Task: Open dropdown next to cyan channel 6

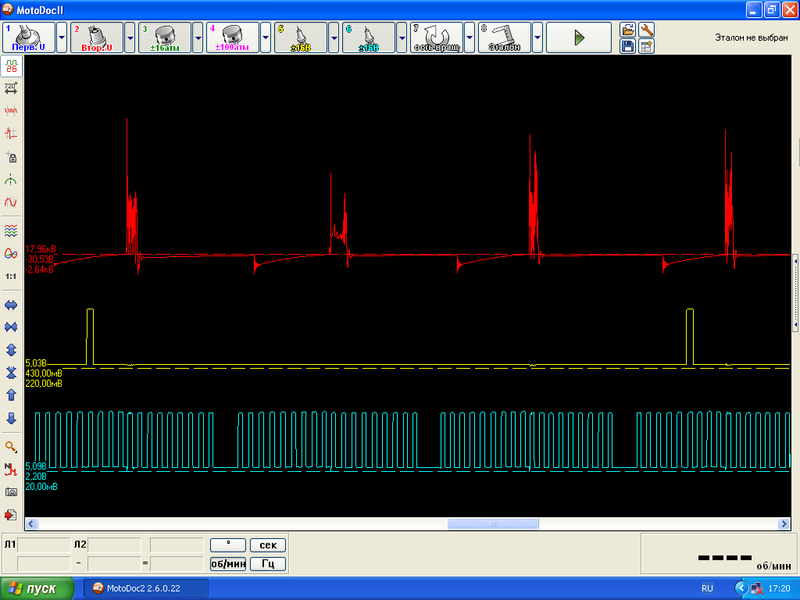Action: (402, 37)
